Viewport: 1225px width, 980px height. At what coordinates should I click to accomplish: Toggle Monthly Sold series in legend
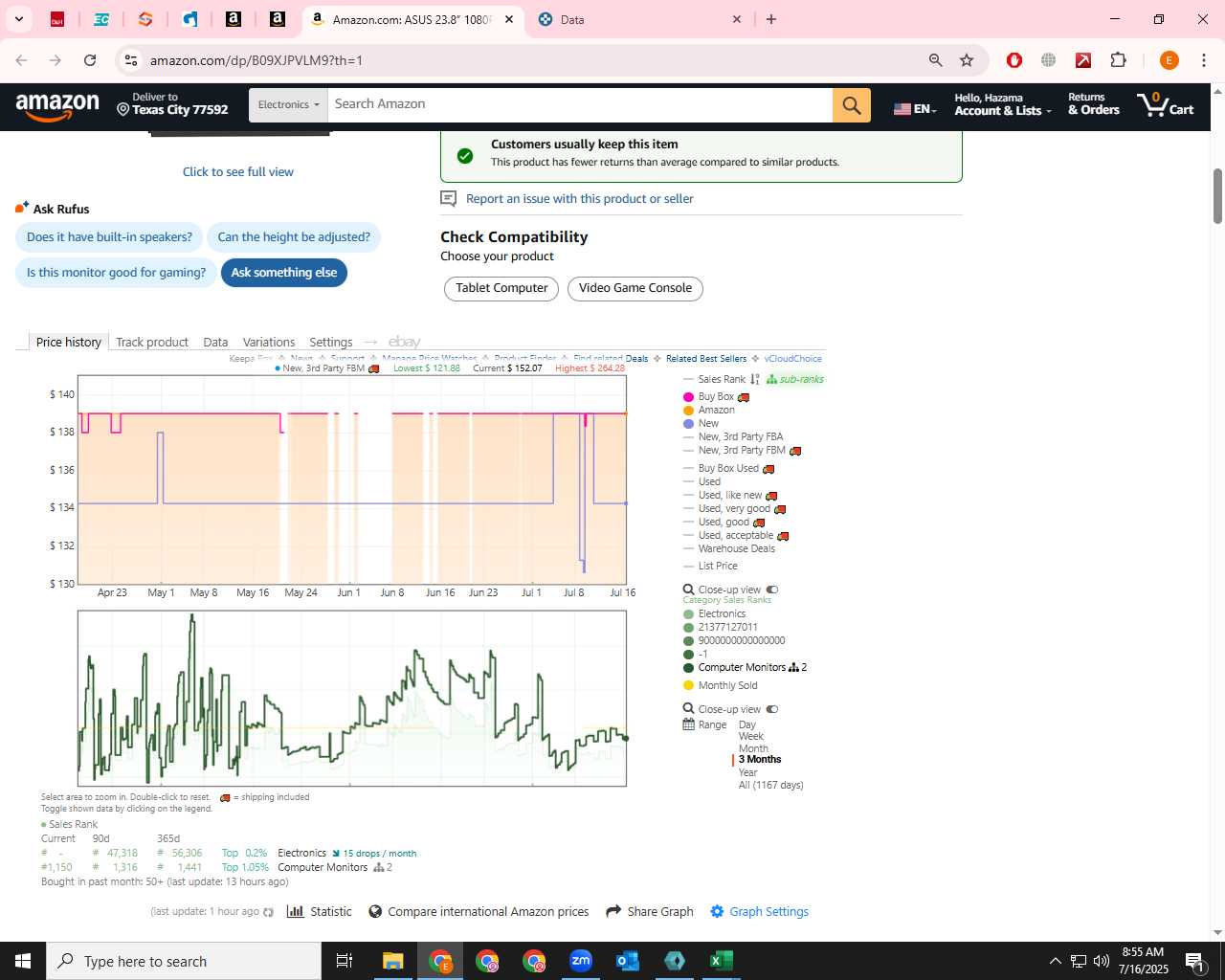click(x=721, y=685)
